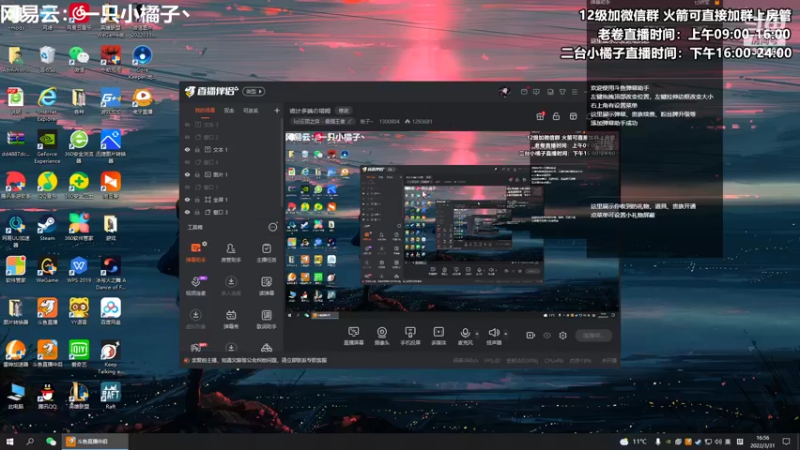800x450 pixels.
Task: Open the Internet Explorer desktop shortcut
Action: 47,104
